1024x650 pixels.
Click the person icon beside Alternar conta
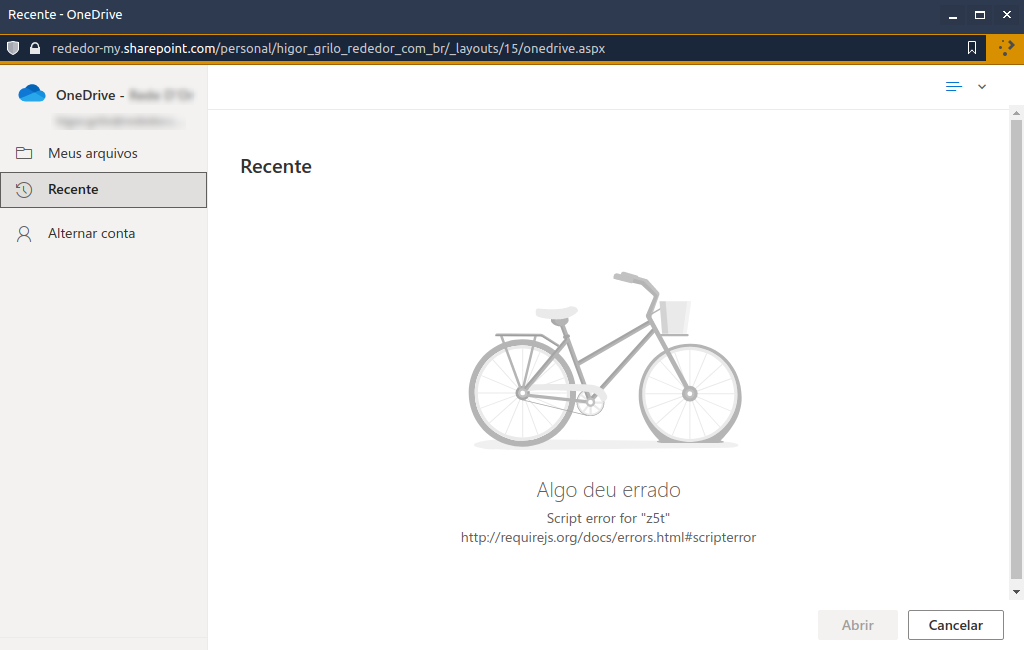[24, 234]
